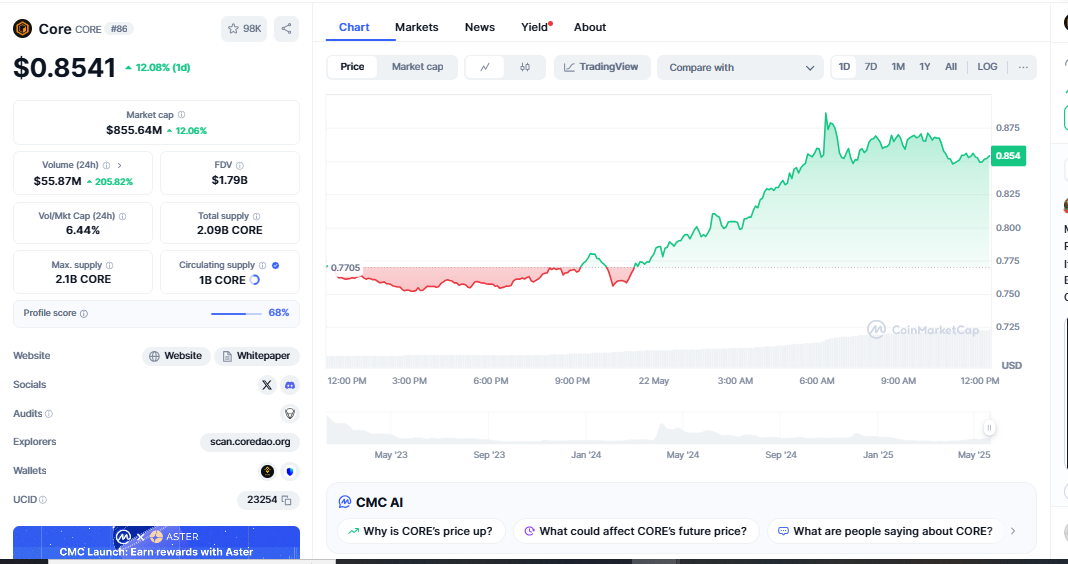The width and height of the screenshot is (1068, 564).
Task: Click the 68% profile score value
Action: click(x=279, y=313)
